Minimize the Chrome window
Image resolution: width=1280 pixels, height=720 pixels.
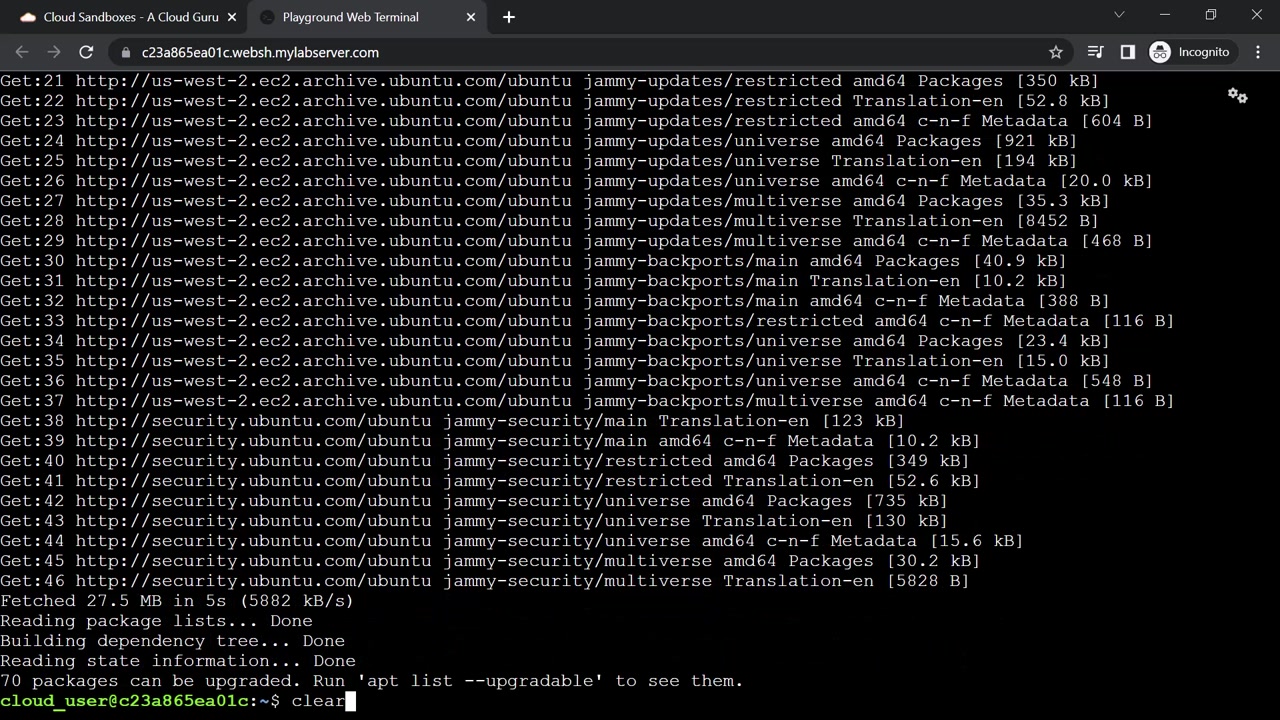[1165, 15]
